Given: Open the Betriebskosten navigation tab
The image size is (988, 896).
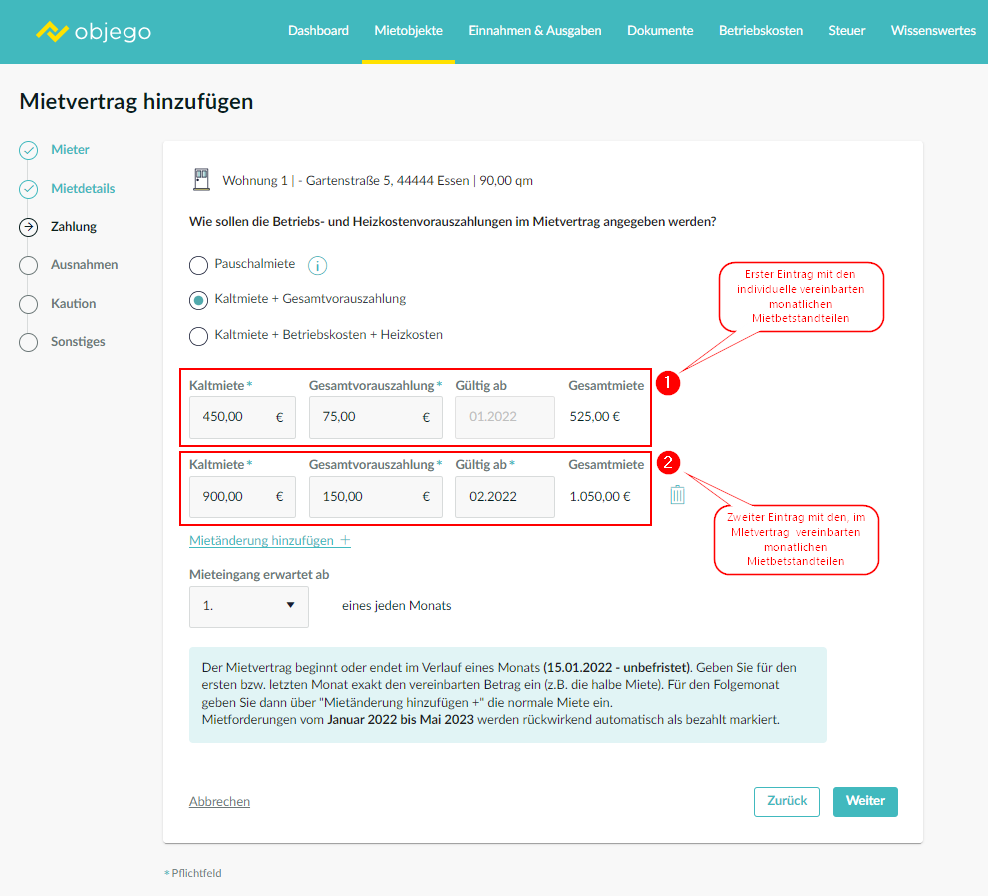Looking at the screenshot, I should click(760, 31).
